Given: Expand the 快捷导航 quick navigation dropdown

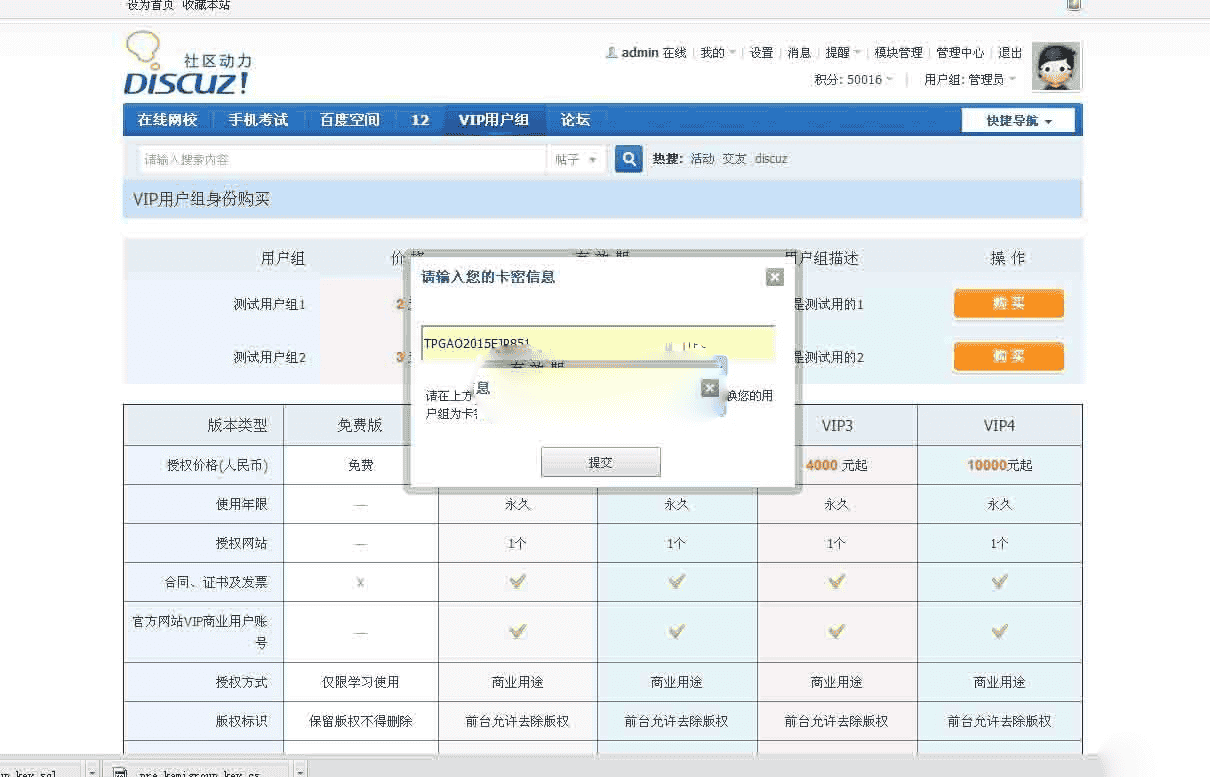Looking at the screenshot, I should [x=1018, y=121].
